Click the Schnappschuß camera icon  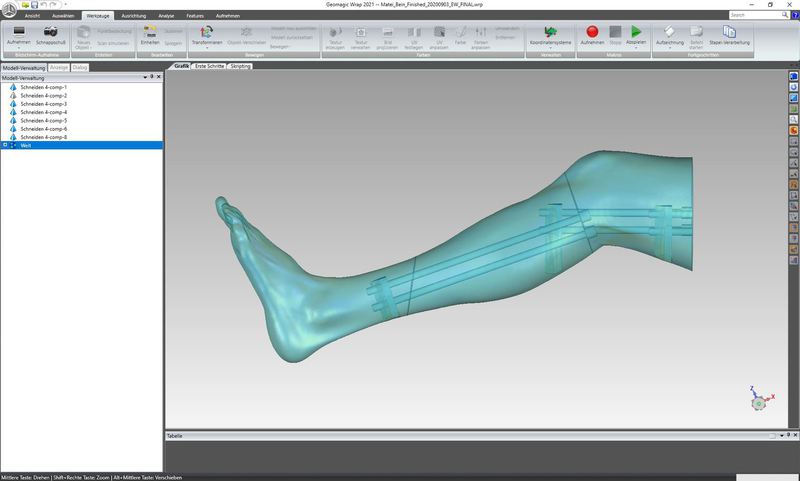point(50,33)
